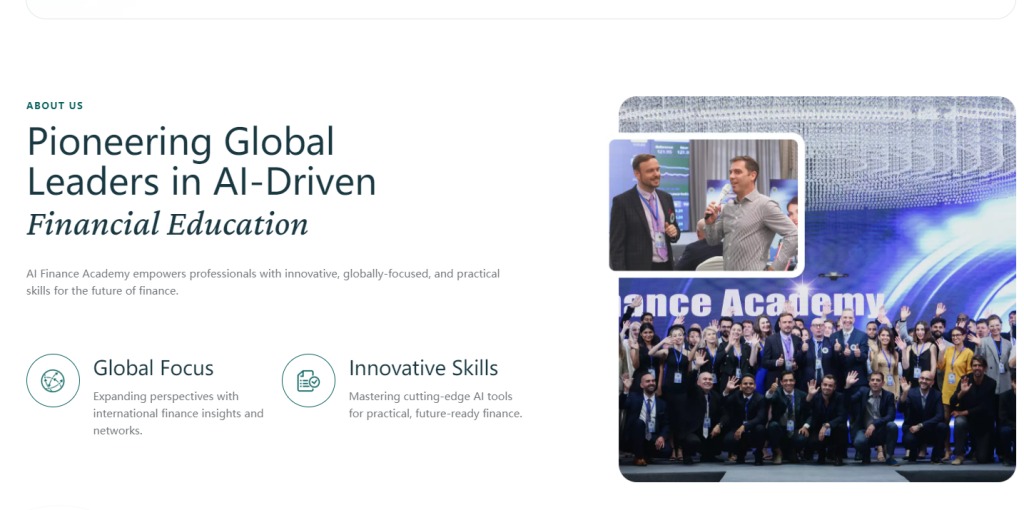Click the Global Focus globe icon
Viewport: 1024px width, 510px height.
coord(53,381)
